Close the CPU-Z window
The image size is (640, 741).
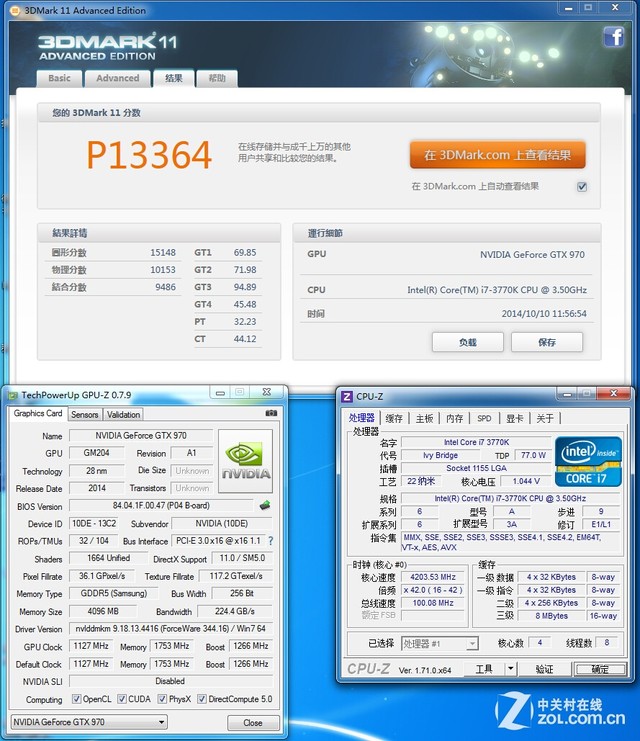click(614, 393)
